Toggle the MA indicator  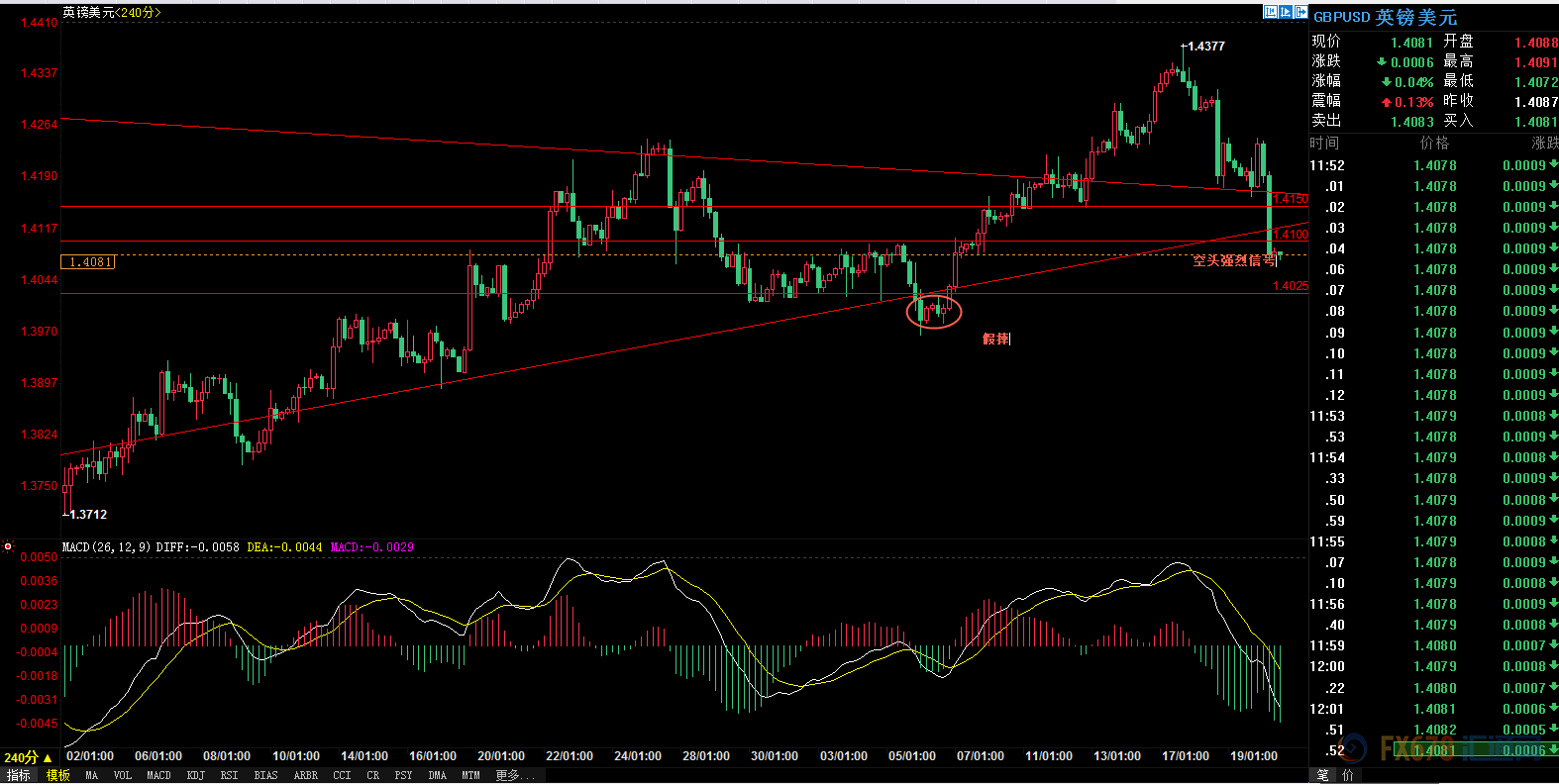click(92, 775)
